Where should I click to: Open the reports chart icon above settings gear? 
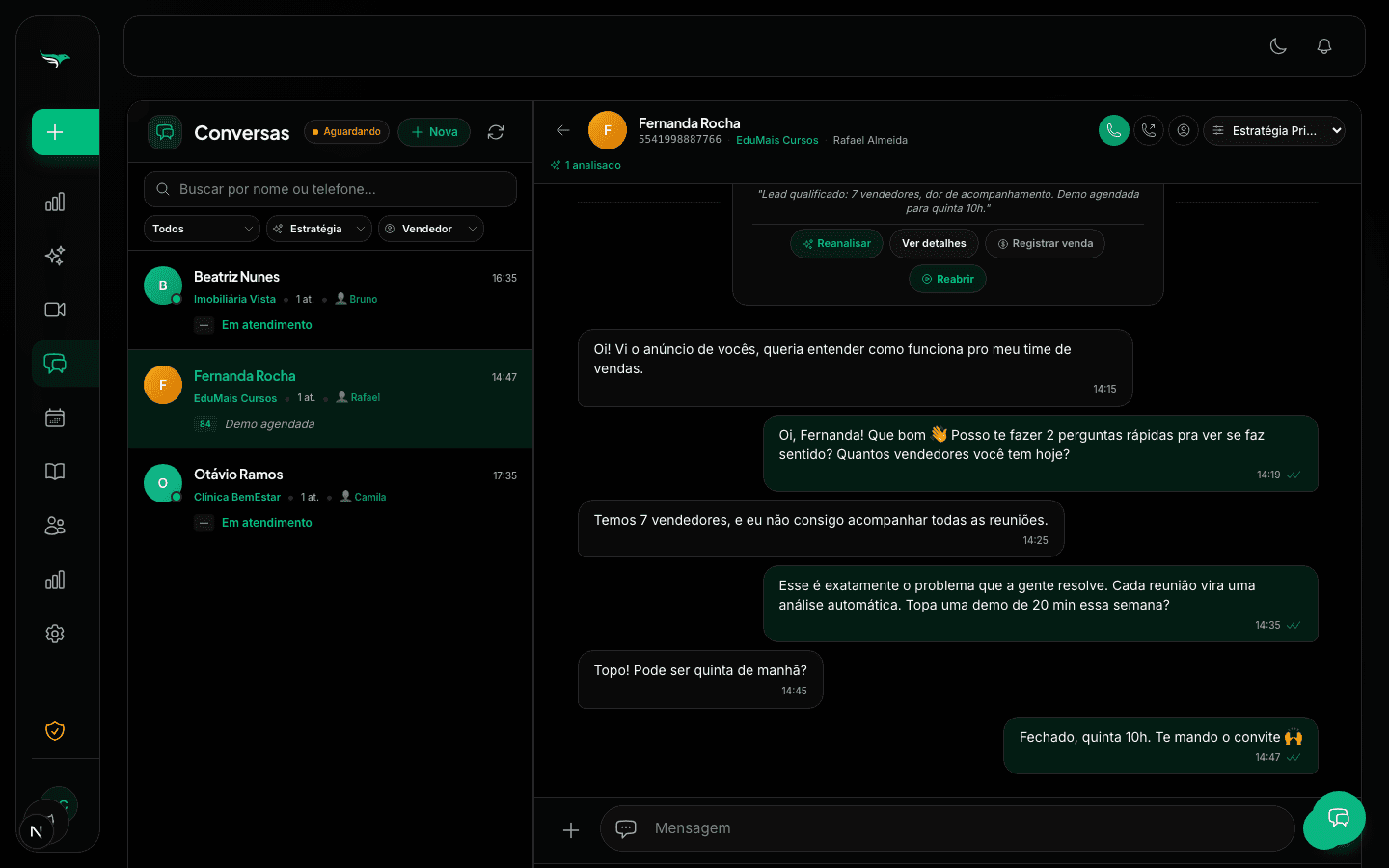point(55,580)
